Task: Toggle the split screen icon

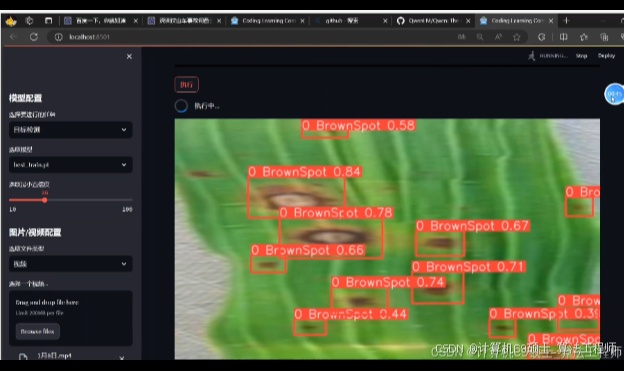Action: point(564,37)
